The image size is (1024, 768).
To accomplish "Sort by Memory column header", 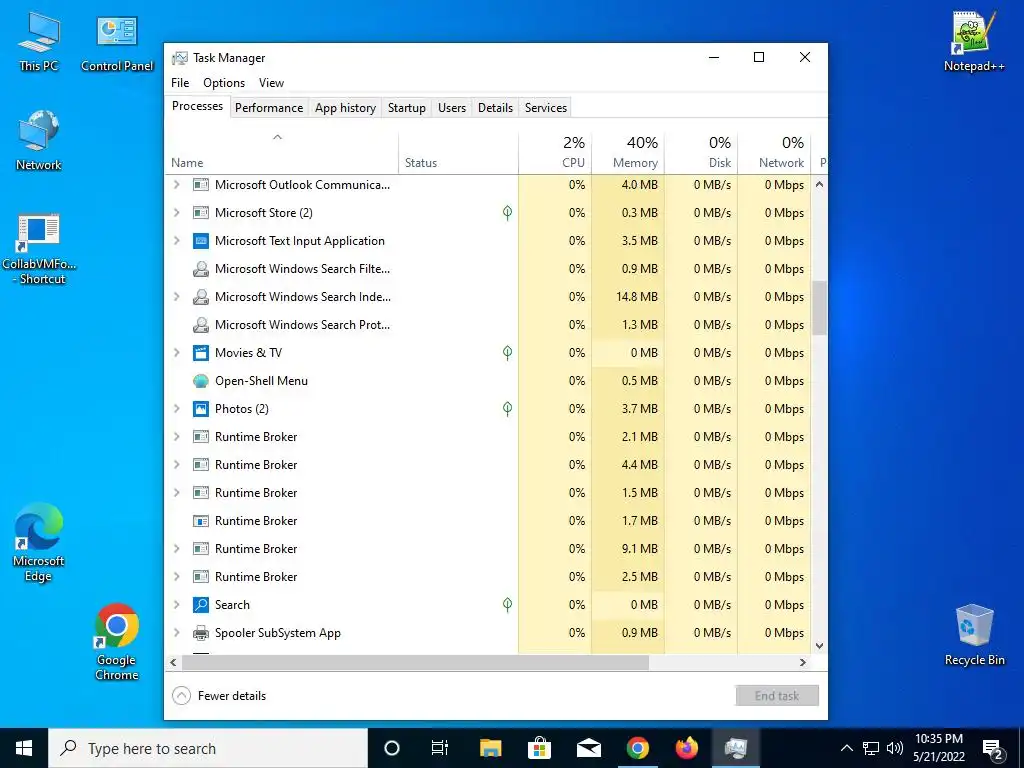I will (628, 153).
